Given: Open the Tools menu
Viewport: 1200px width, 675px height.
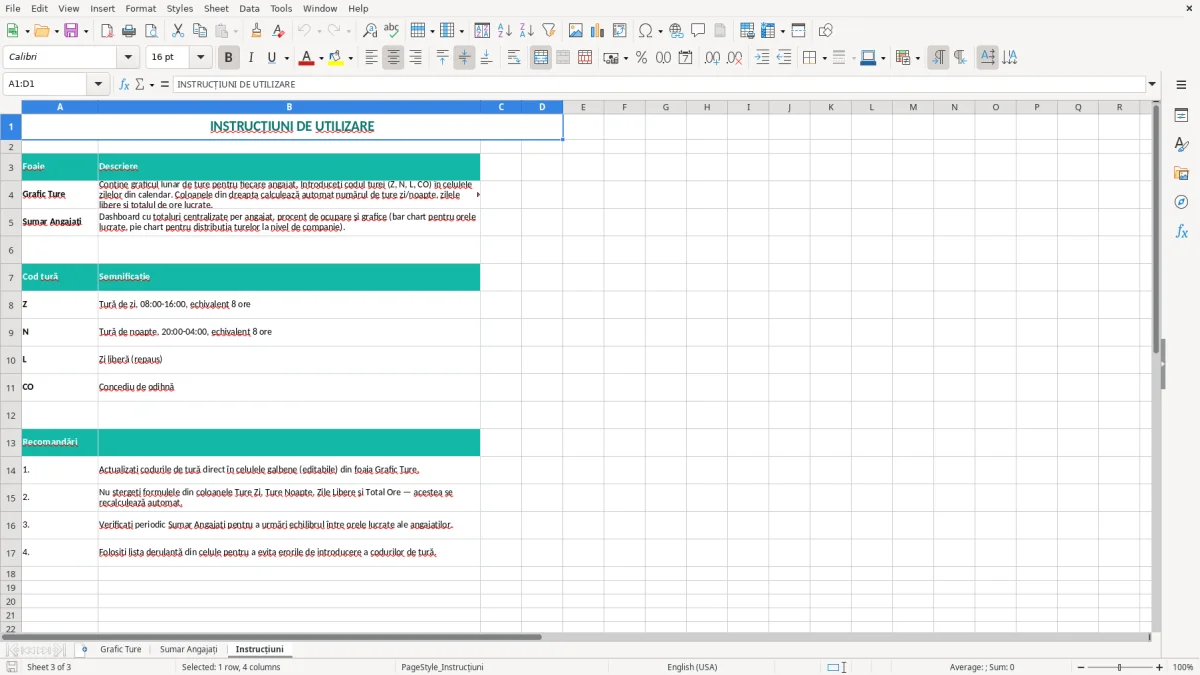Looking at the screenshot, I should click(x=281, y=8).
